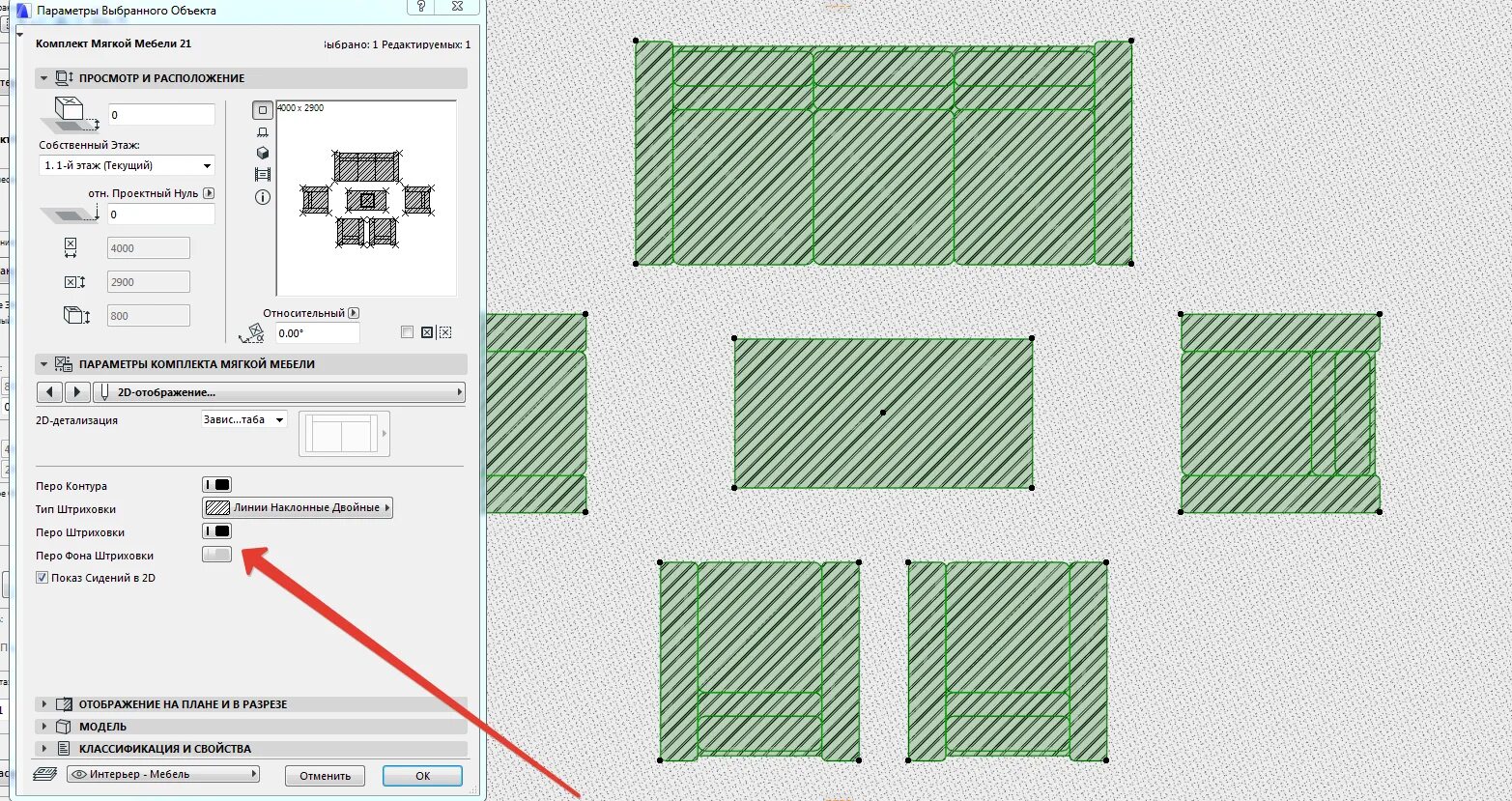1512x801 pixels.
Task: Go to previous parameter page arrow
Action: tap(49, 392)
